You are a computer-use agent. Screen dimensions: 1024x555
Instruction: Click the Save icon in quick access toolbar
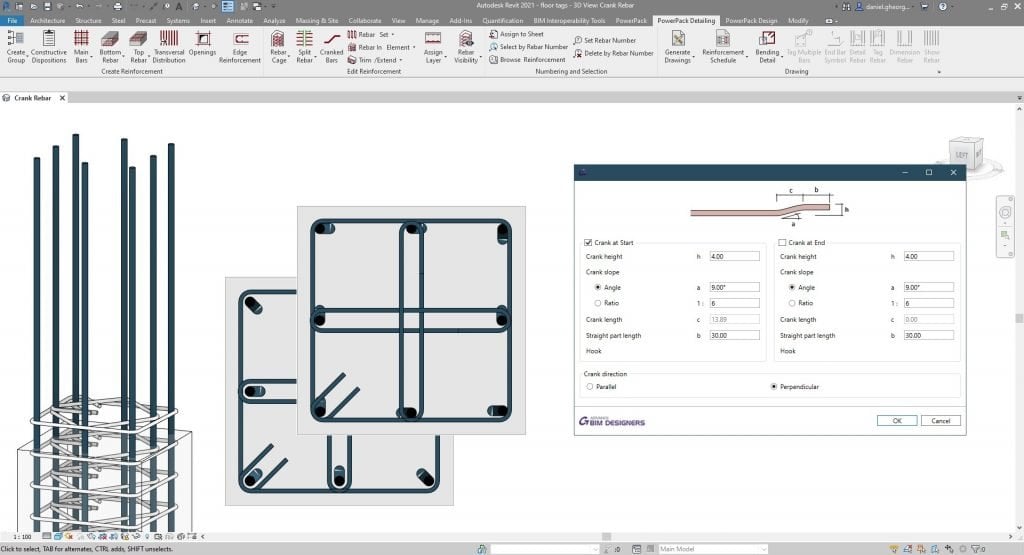47,7
